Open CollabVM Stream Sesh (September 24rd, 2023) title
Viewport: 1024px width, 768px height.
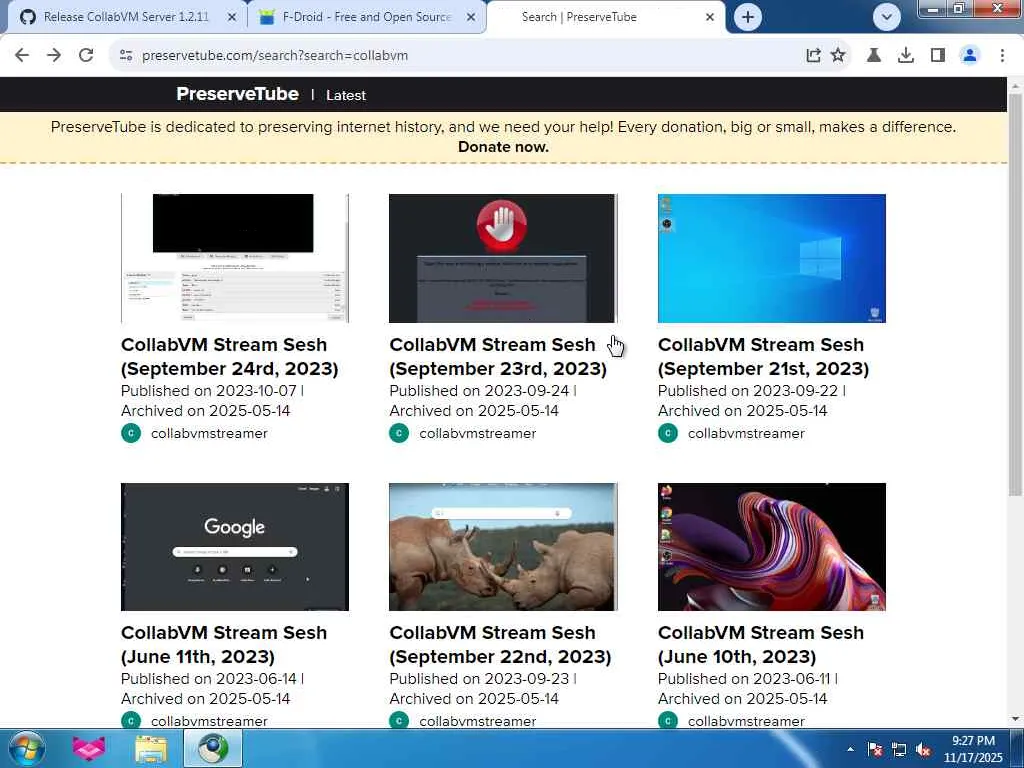pos(229,357)
